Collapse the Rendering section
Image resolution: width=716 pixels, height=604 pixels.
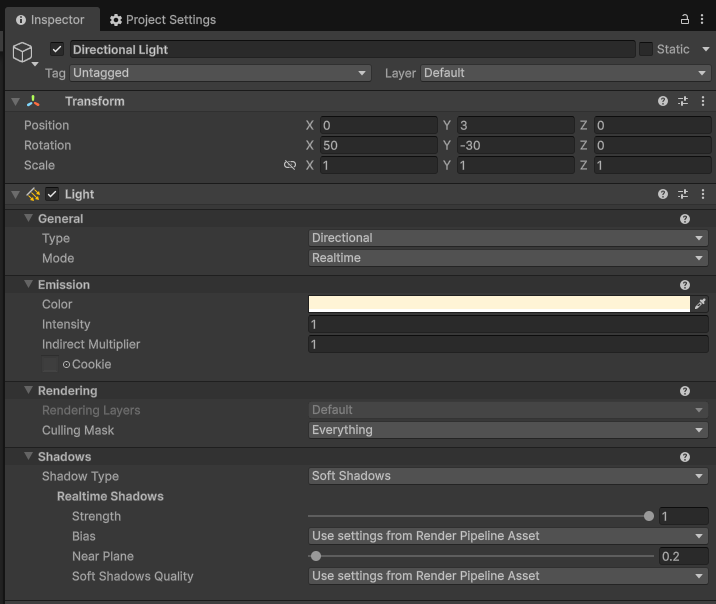click(28, 390)
